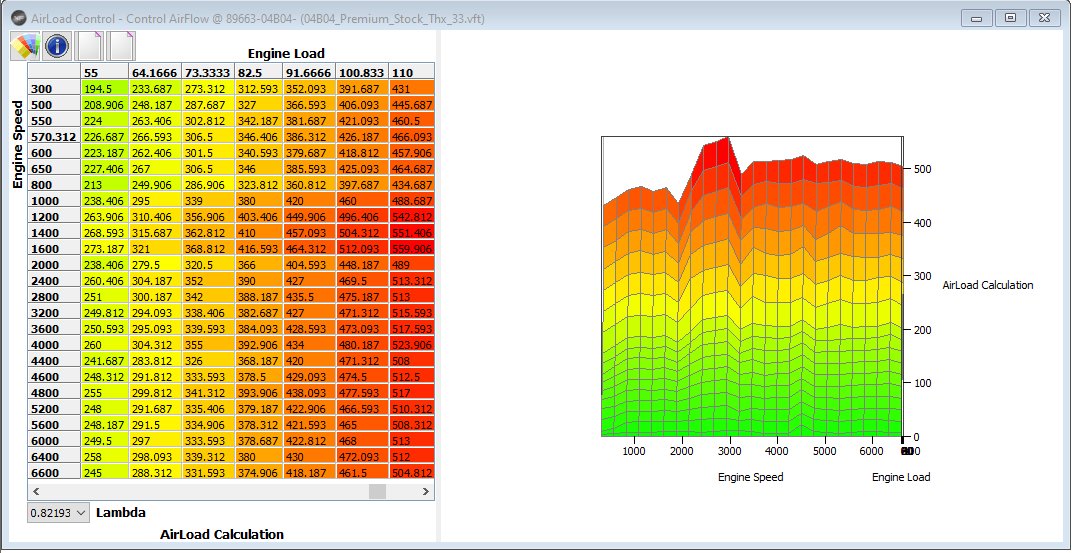Click cell value 248.187 in row 5600

[x=105, y=424]
